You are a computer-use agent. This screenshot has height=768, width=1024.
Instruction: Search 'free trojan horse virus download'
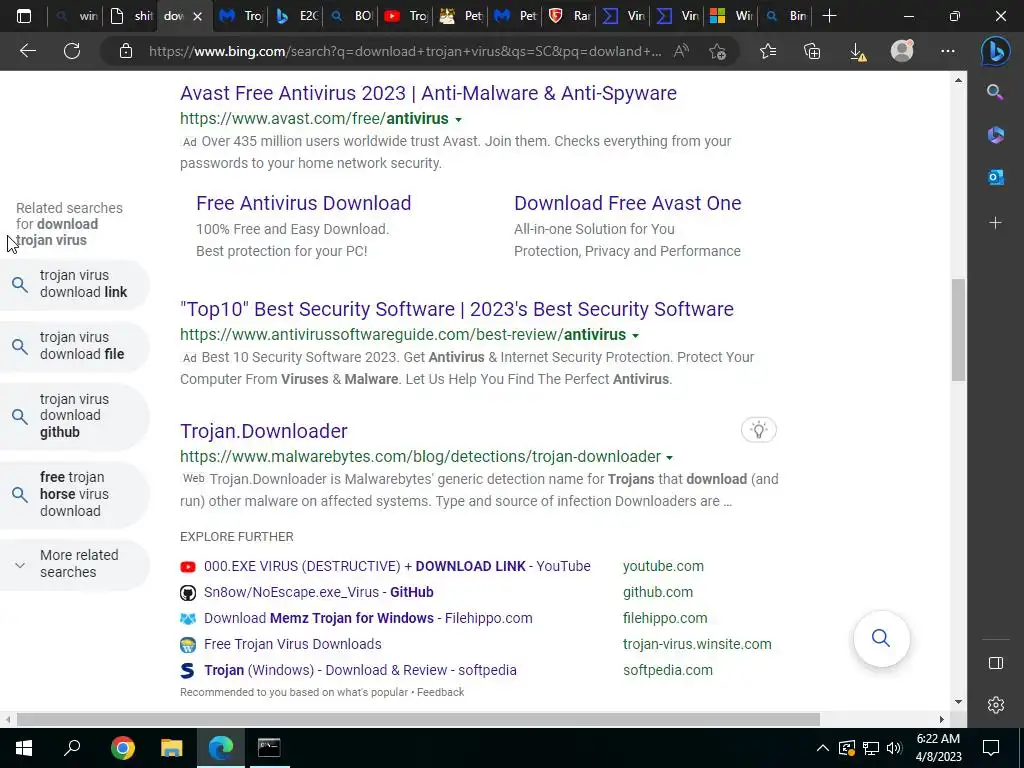74,494
